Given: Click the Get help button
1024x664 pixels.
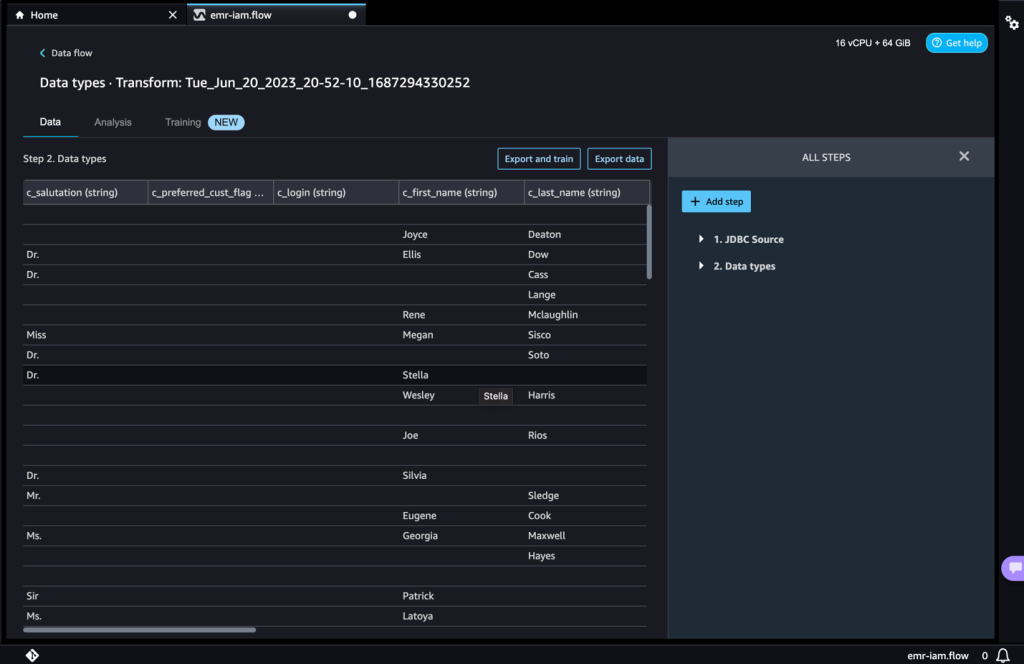Looking at the screenshot, I should coord(957,43).
